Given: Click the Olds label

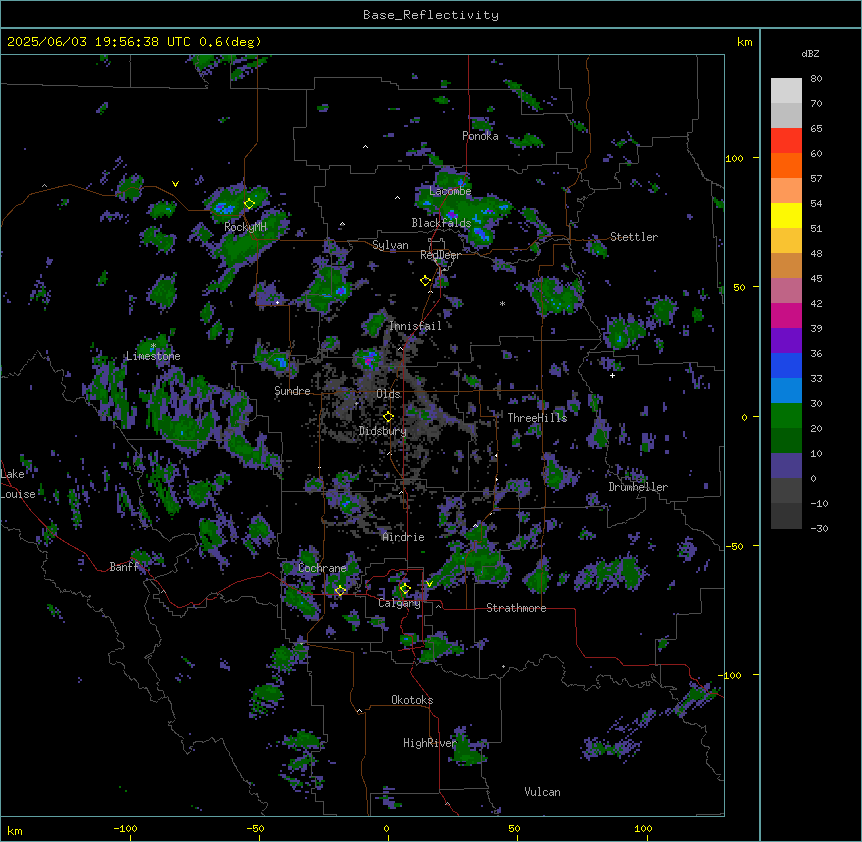Looking at the screenshot, I should tap(388, 394).
